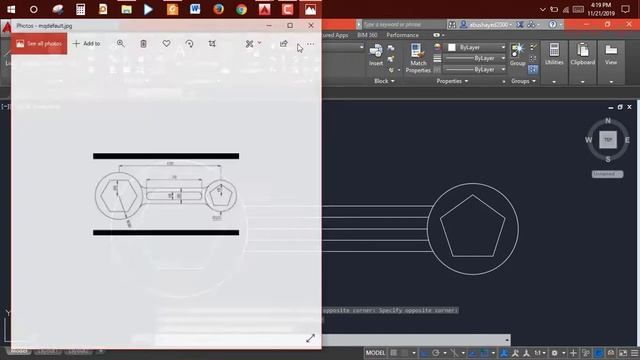Click the annotation monitor plus icon
This screenshot has width=640, height=360.
(x=573, y=353)
